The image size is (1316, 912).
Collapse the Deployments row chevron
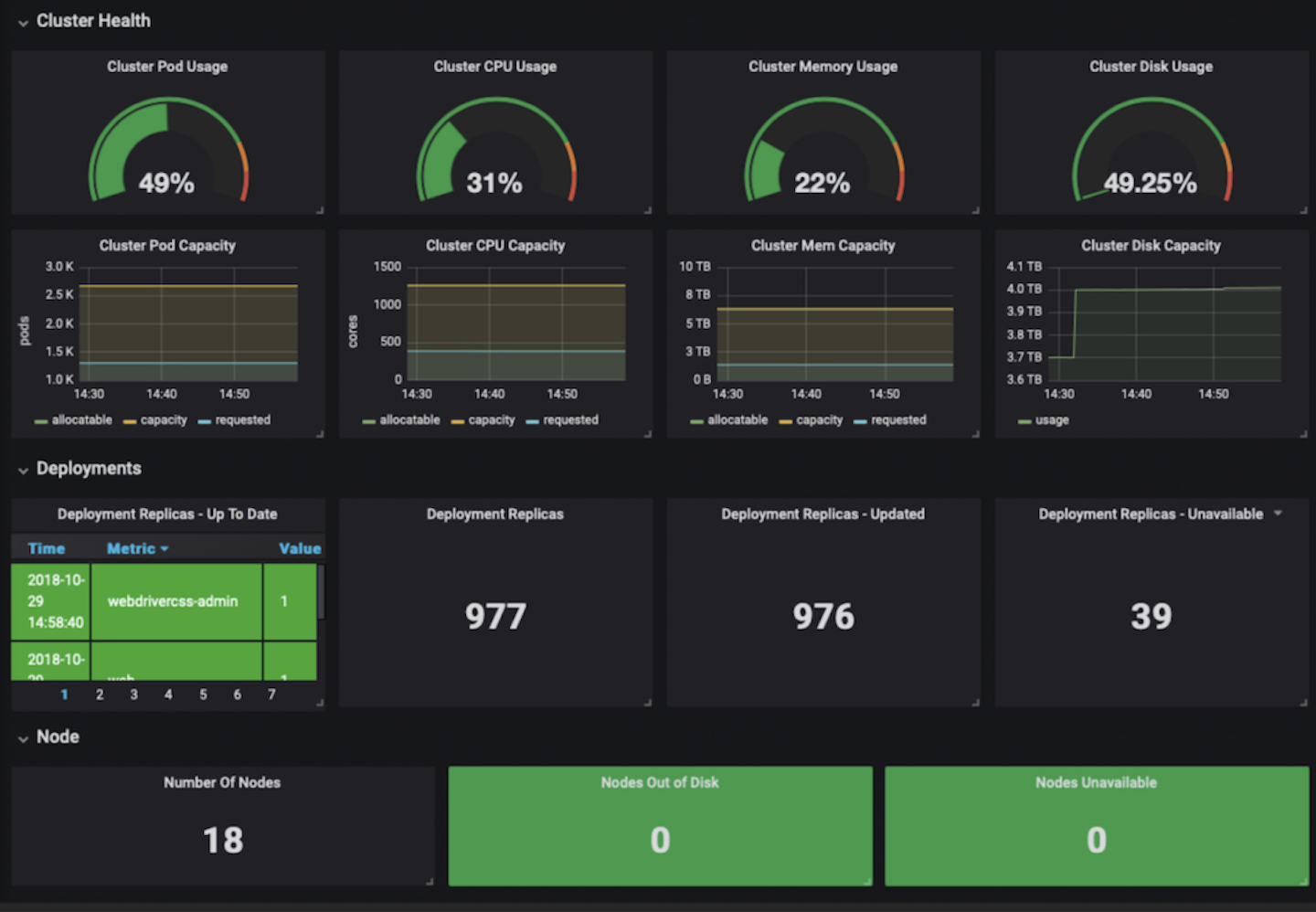coord(23,470)
